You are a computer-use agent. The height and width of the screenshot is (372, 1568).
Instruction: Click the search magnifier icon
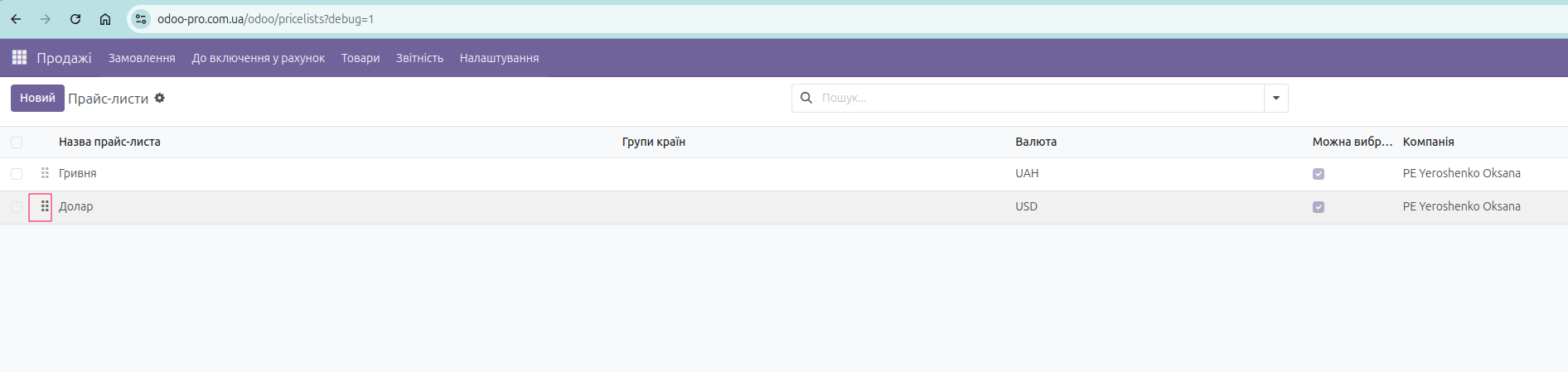[806, 98]
